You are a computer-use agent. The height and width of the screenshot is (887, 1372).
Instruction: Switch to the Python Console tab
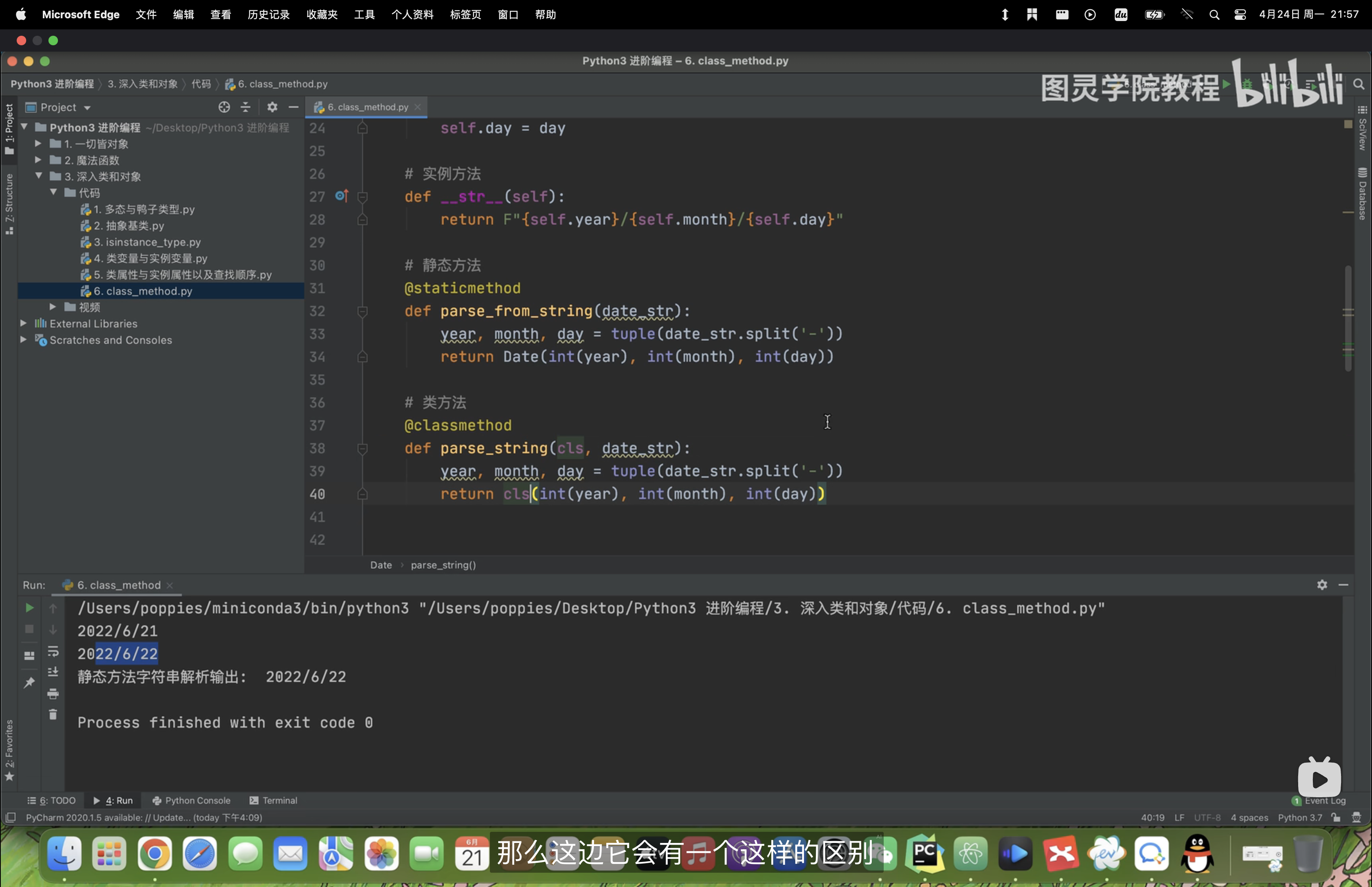(191, 800)
